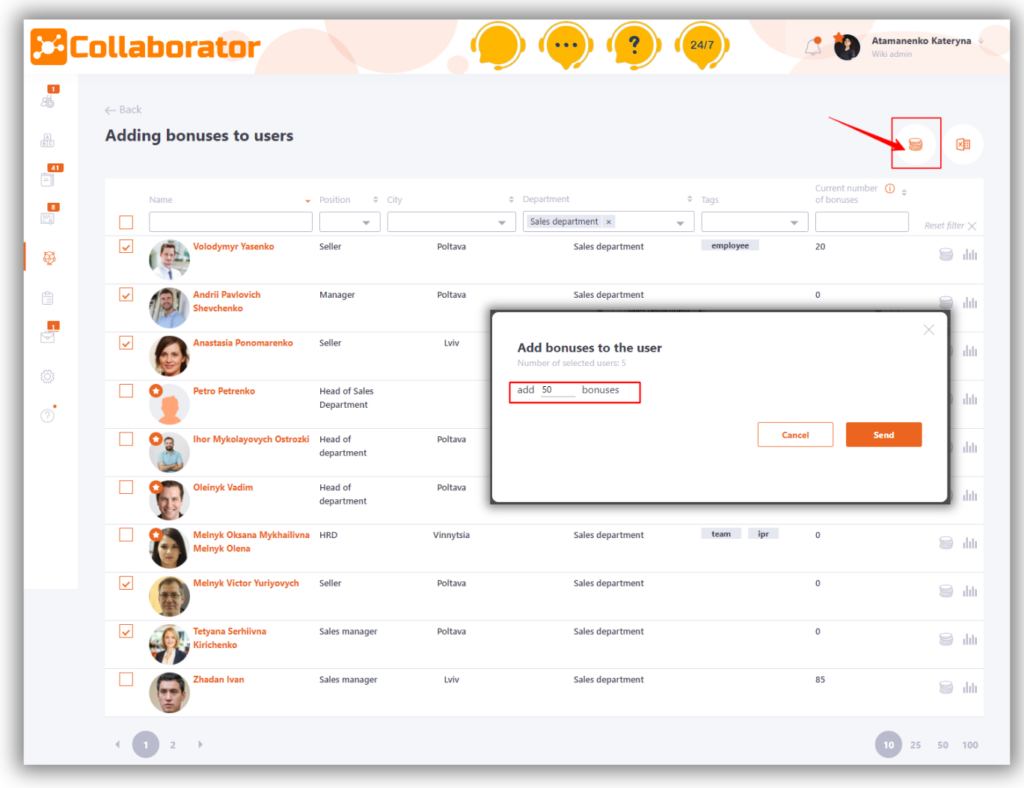Sort by Position column

point(376,200)
